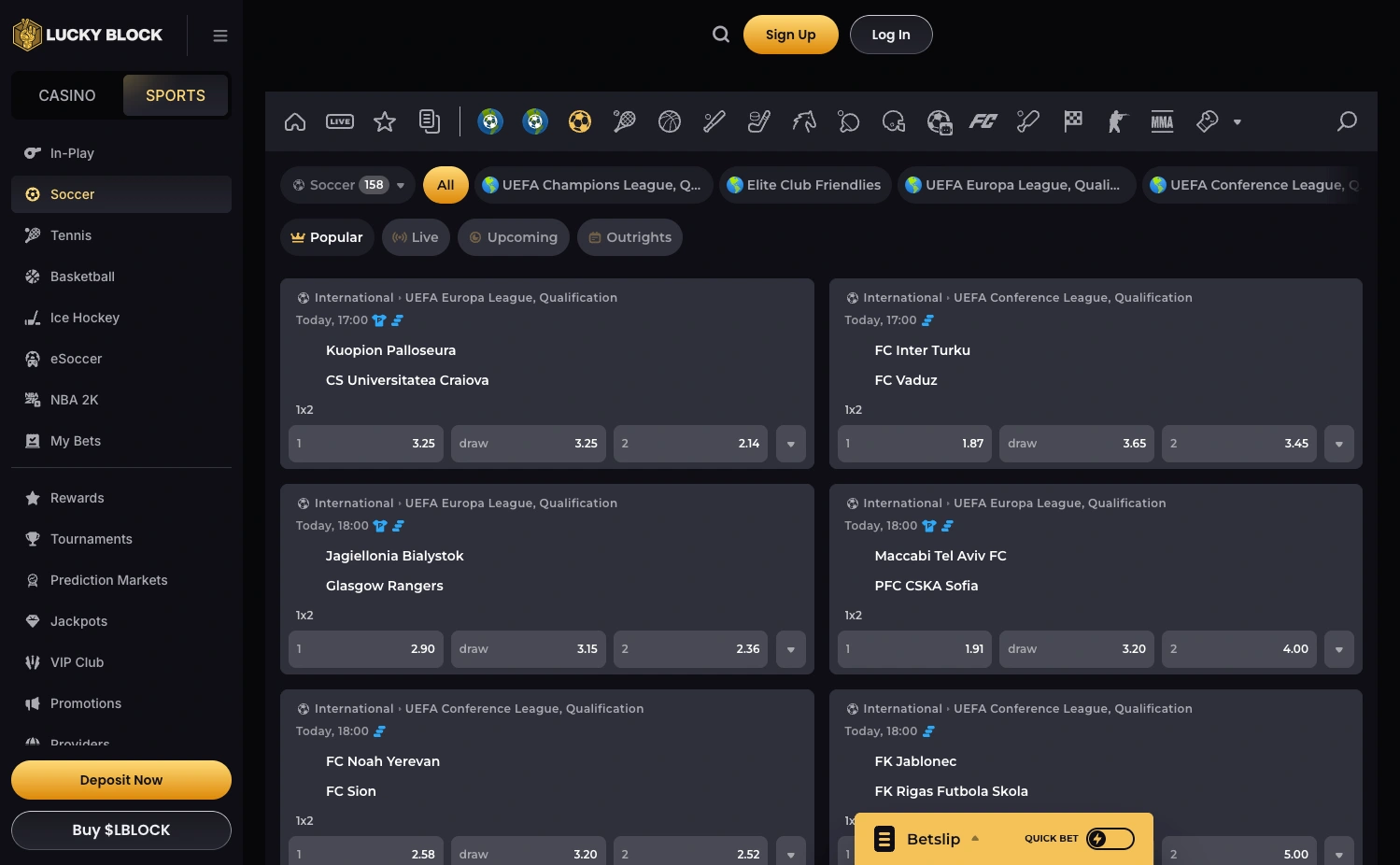Select the Outrights filter tab
The height and width of the screenshot is (865, 1400).
click(x=630, y=237)
